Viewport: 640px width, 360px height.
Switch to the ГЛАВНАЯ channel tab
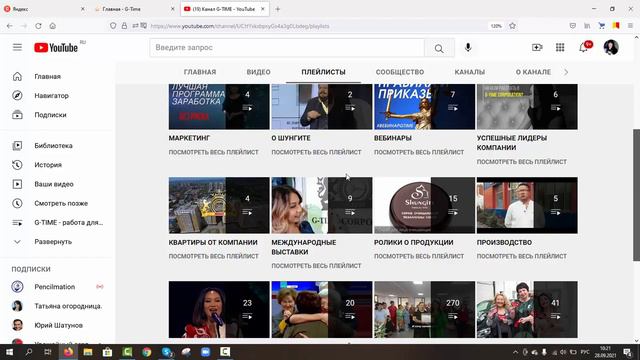click(200, 72)
